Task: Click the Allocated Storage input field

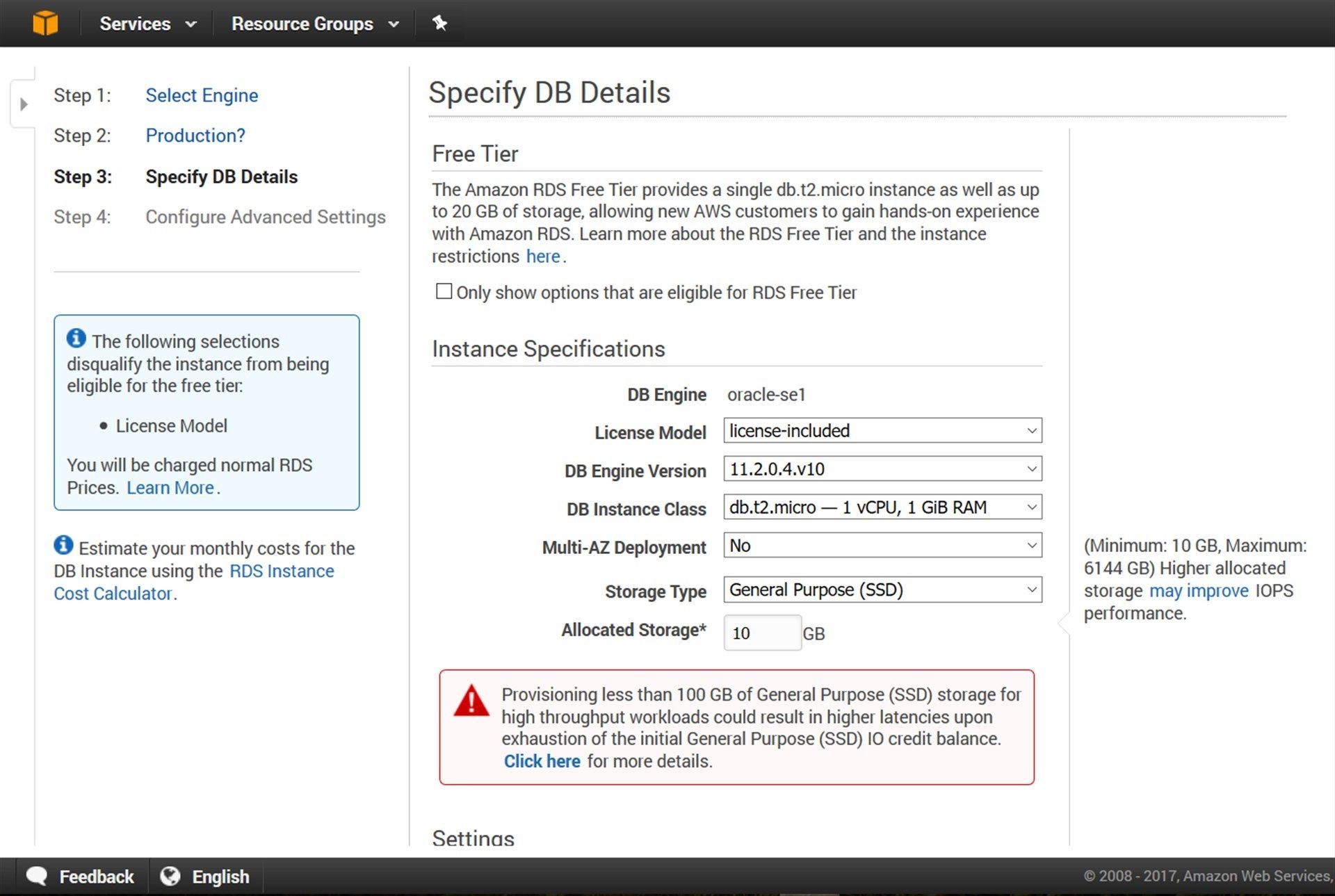Action: (762, 633)
